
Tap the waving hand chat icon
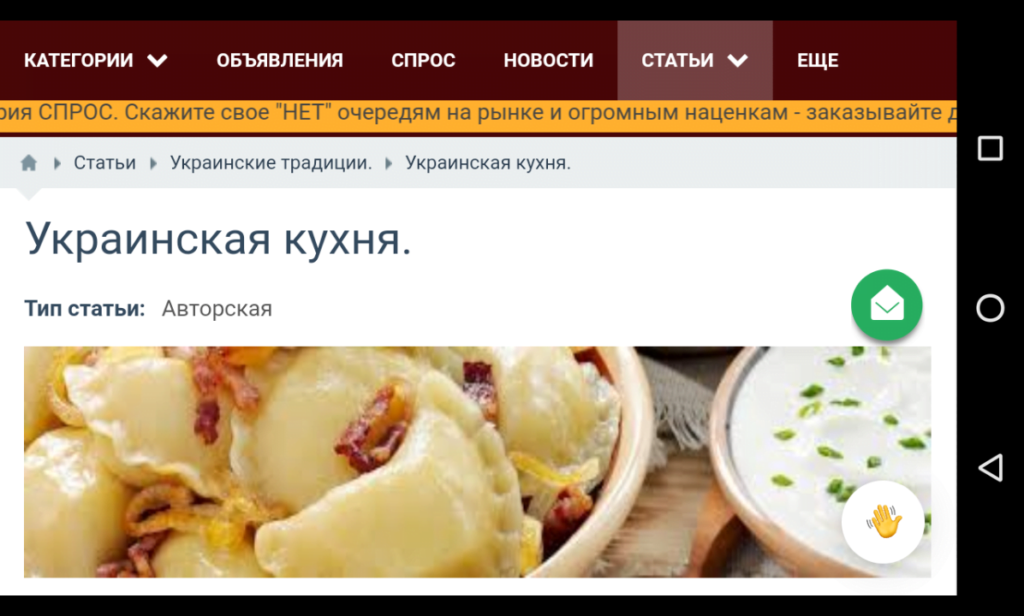884,521
